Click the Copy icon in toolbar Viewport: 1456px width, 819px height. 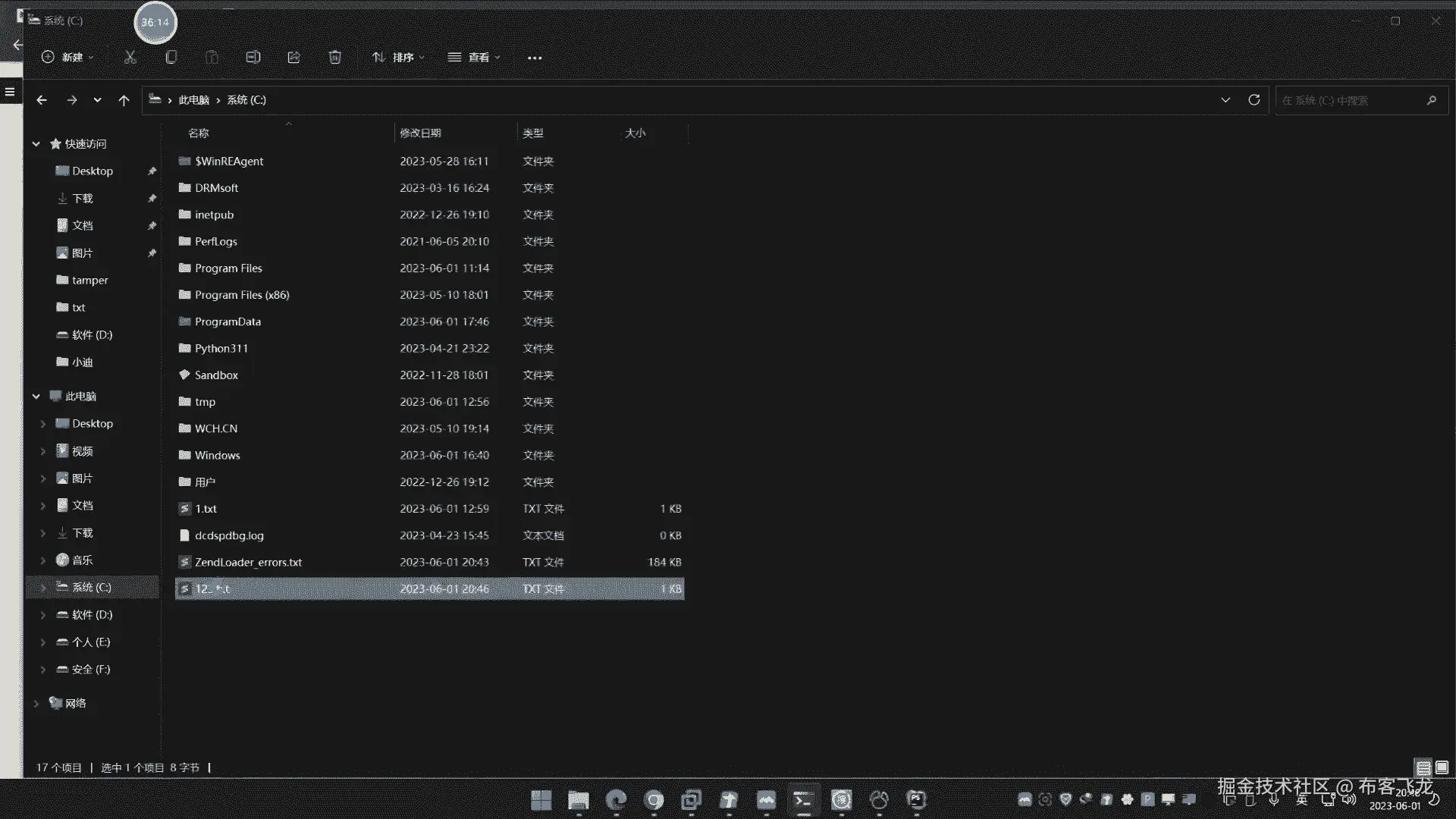click(x=171, y=57)
